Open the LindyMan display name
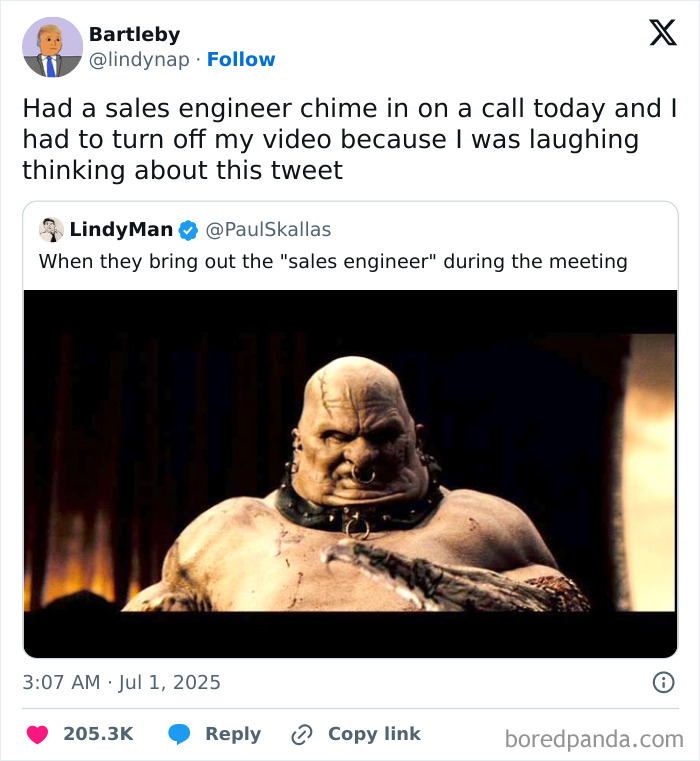This screenshot has height=761, width=700. click(x=121, y=230)
